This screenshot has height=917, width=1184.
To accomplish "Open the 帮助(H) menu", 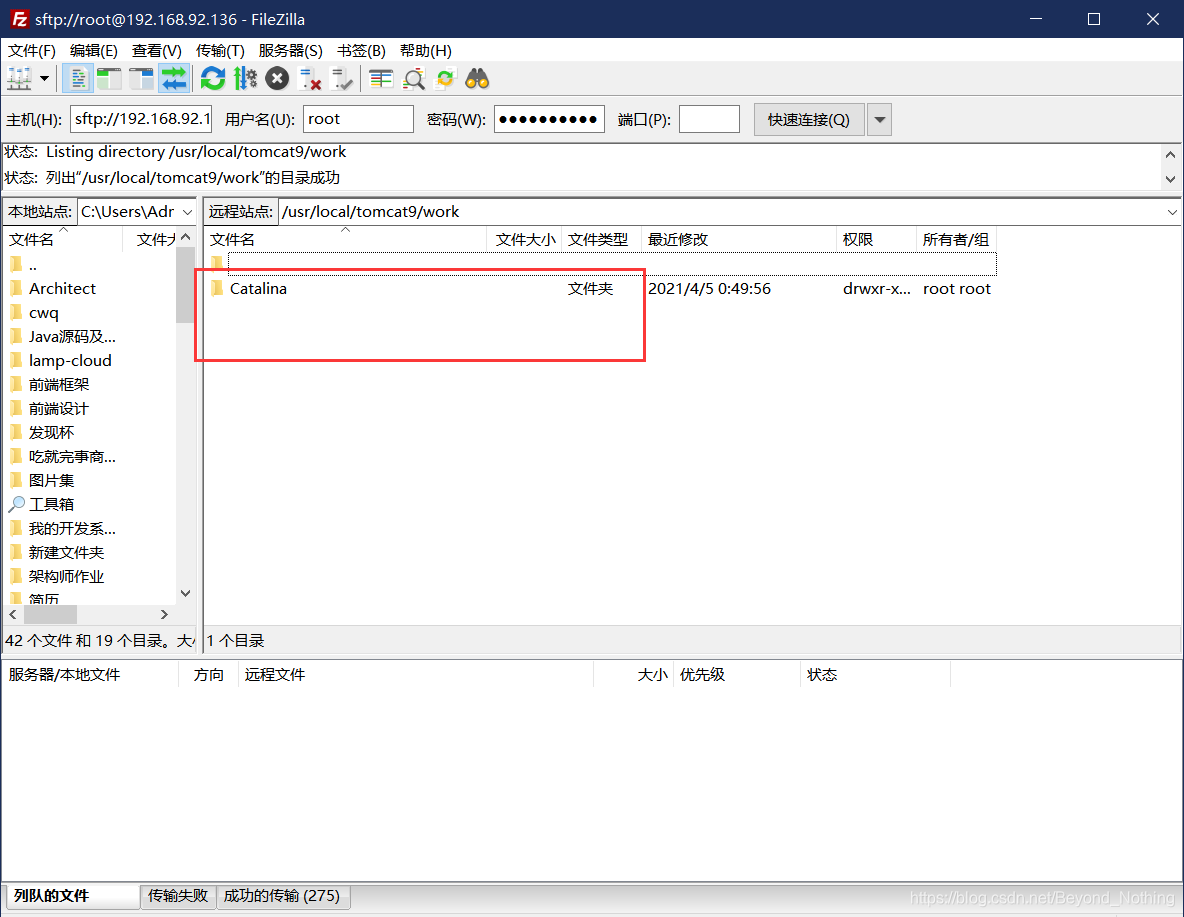I will (x=426, y=51).
